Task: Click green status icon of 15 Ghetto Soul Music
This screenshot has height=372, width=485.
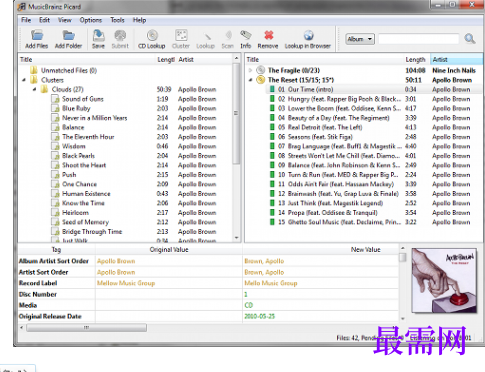Action: pos(272,222)
